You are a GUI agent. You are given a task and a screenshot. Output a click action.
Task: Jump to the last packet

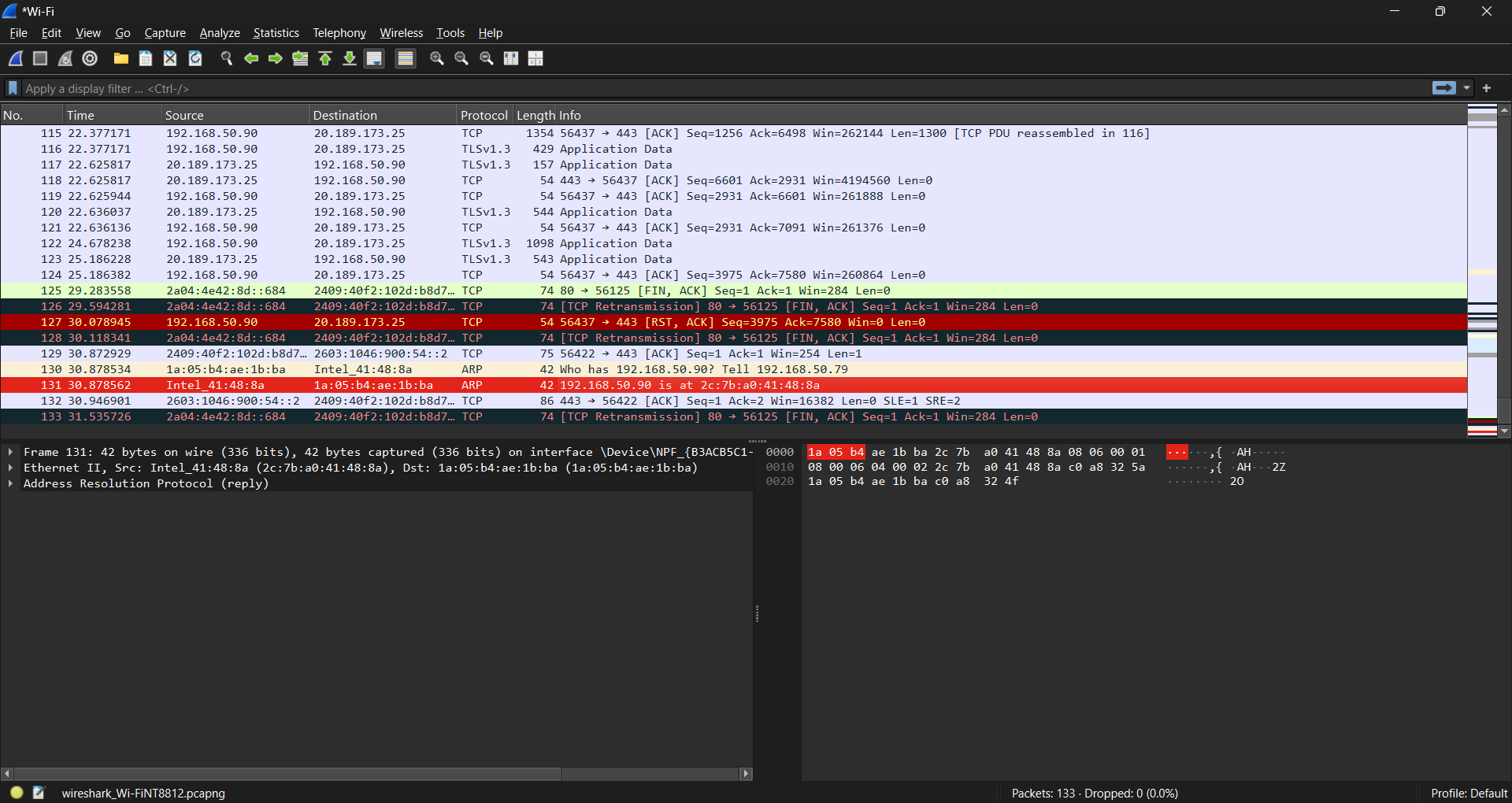click(x=350, y=58)
